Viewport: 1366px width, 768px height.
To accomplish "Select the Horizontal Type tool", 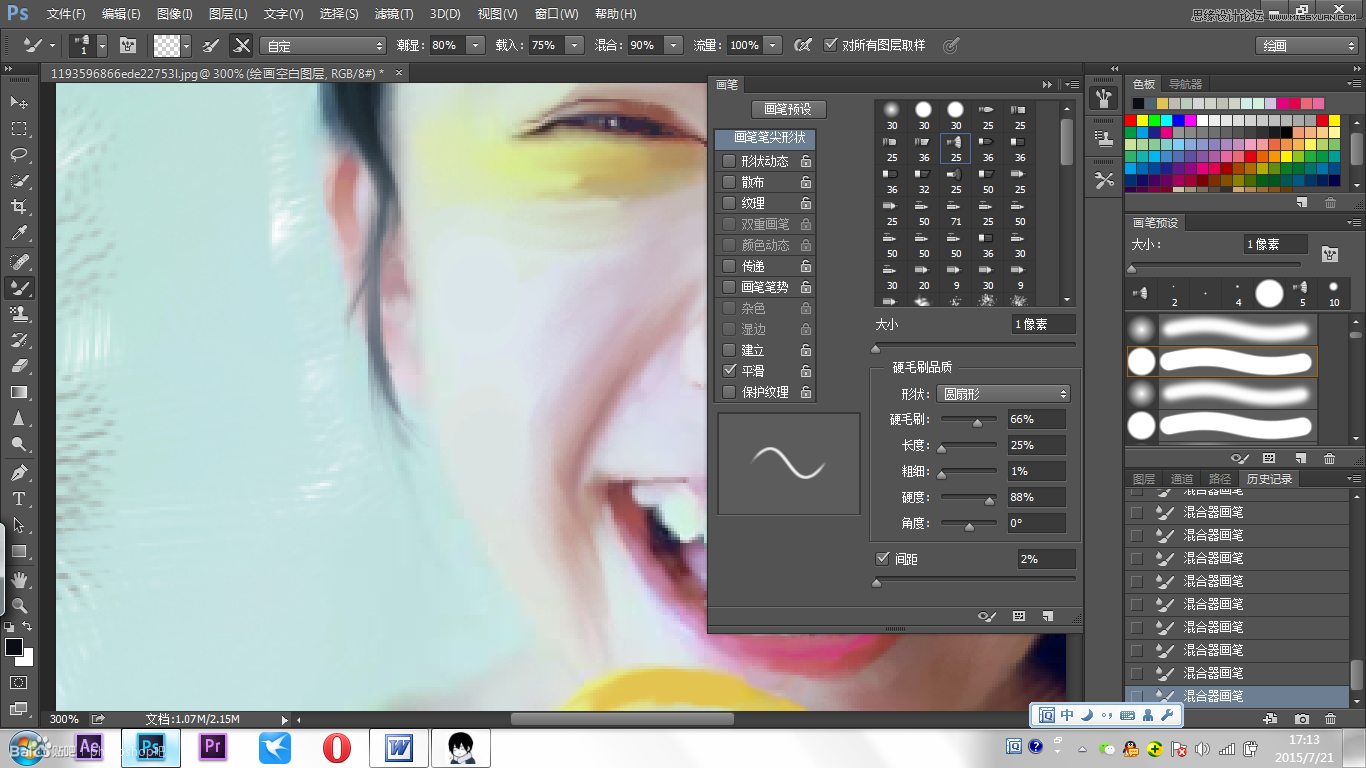I will pos(18,497).
